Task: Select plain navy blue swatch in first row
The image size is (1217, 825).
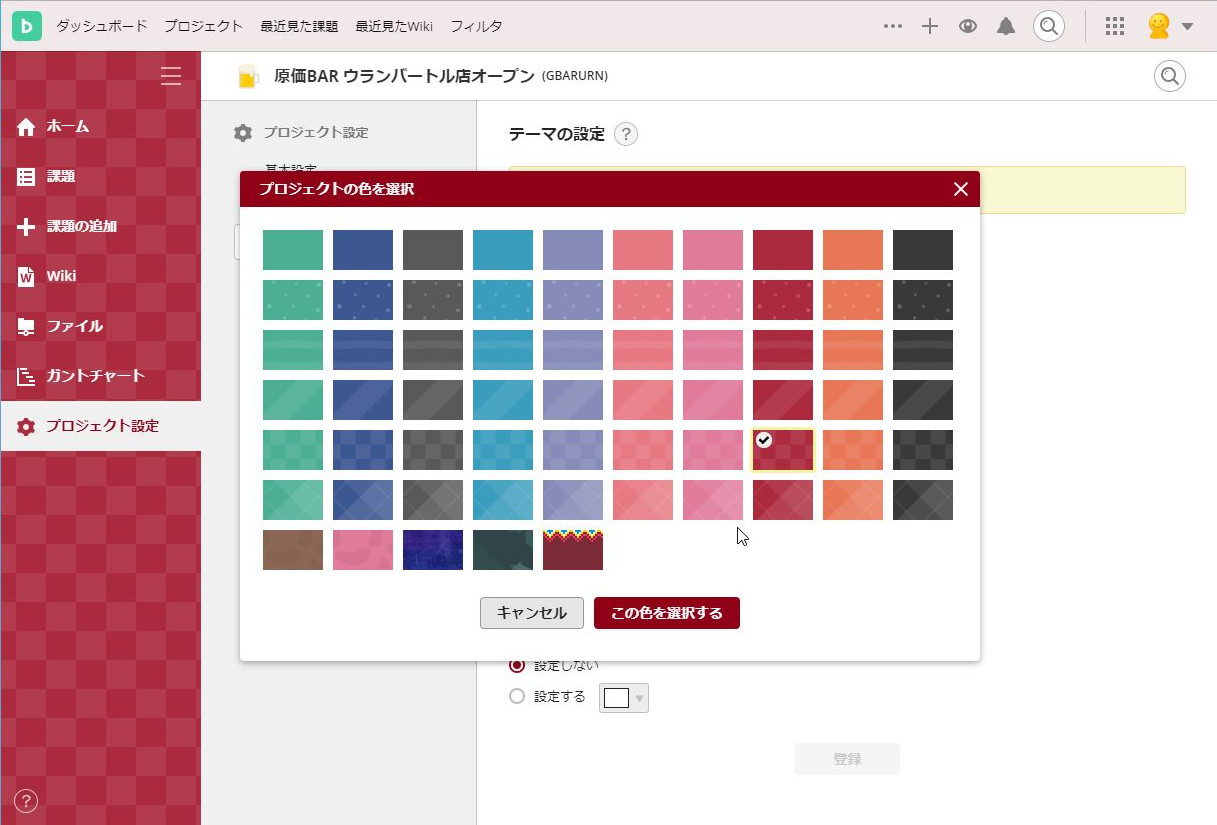Action: coord(363,250)
